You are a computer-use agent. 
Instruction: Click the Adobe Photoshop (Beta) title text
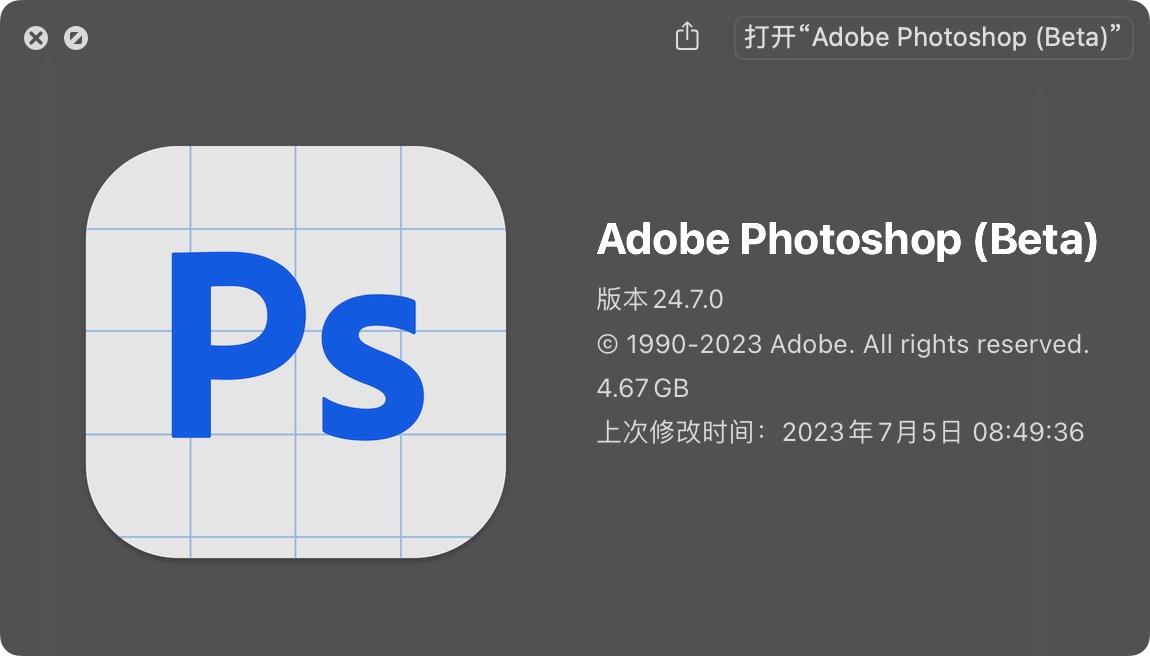coord(847,239)
